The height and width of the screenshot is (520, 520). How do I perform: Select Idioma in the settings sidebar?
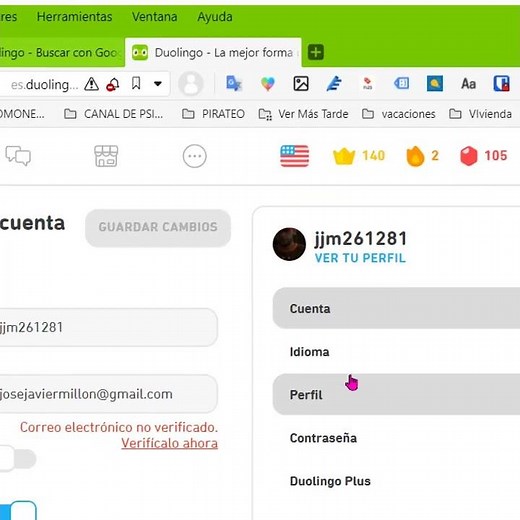(396, 352)
